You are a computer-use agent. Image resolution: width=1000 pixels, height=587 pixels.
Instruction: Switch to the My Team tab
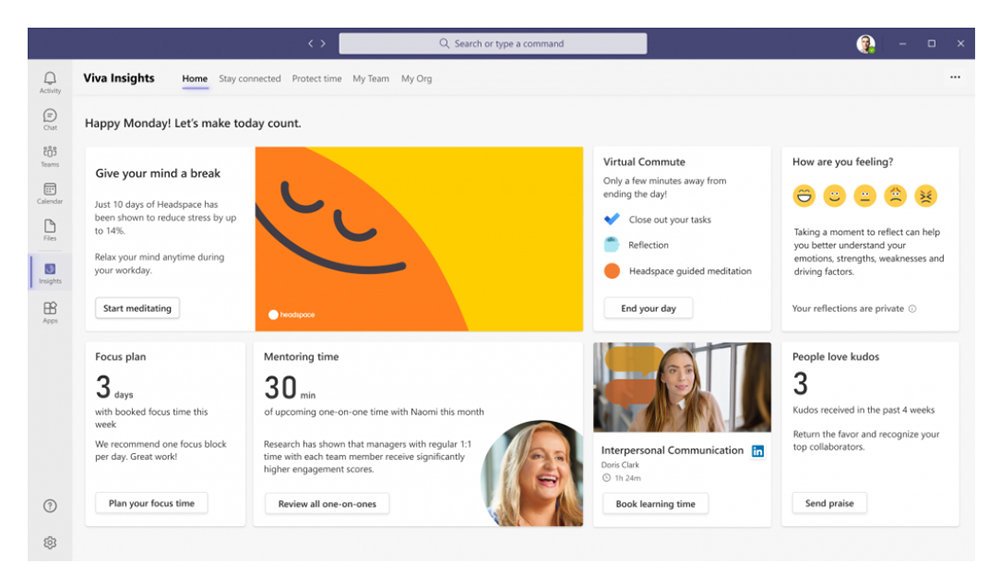(371, 78)
